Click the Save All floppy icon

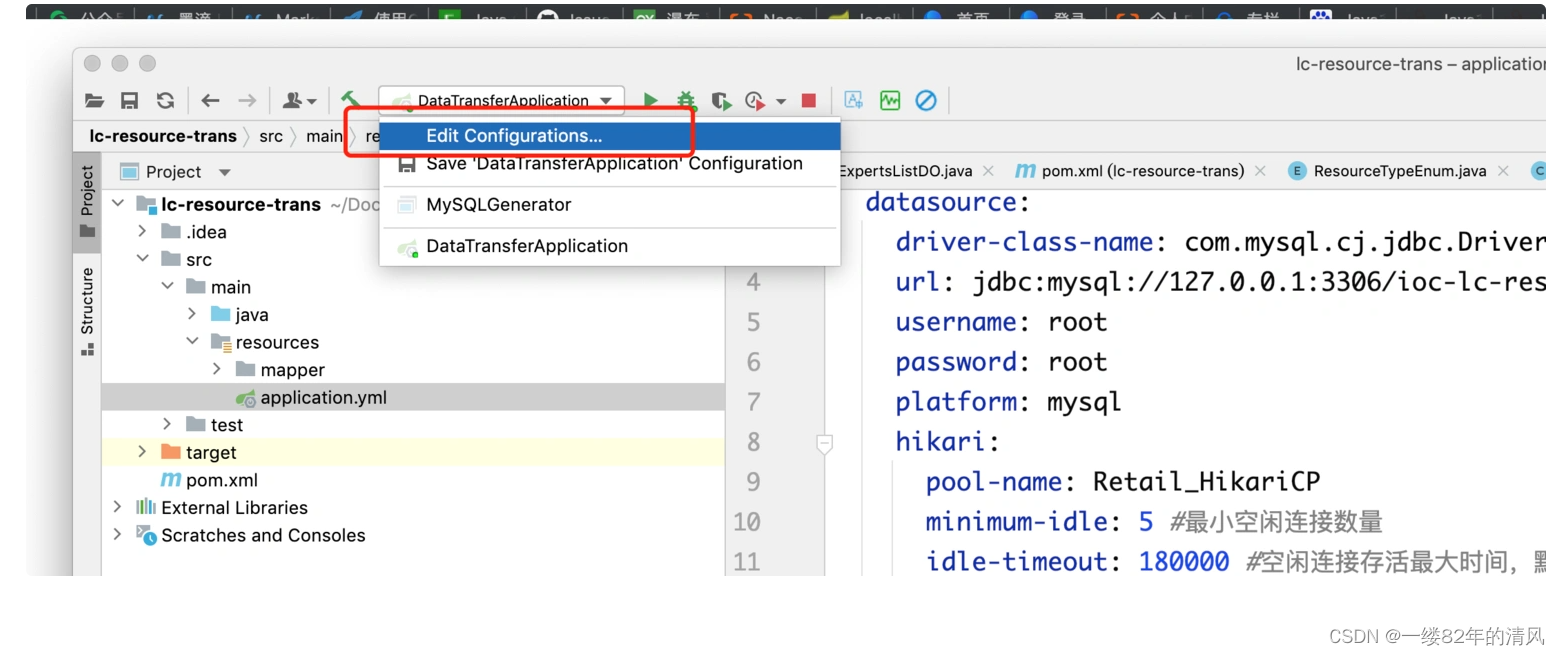point(129,100)
